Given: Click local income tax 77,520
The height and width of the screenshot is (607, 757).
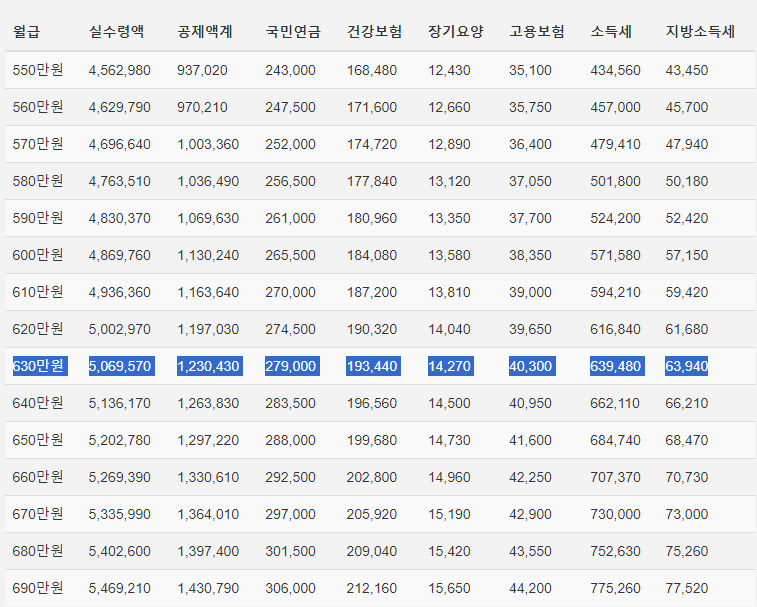Looking at the screenshot, I should coord(687,589).
